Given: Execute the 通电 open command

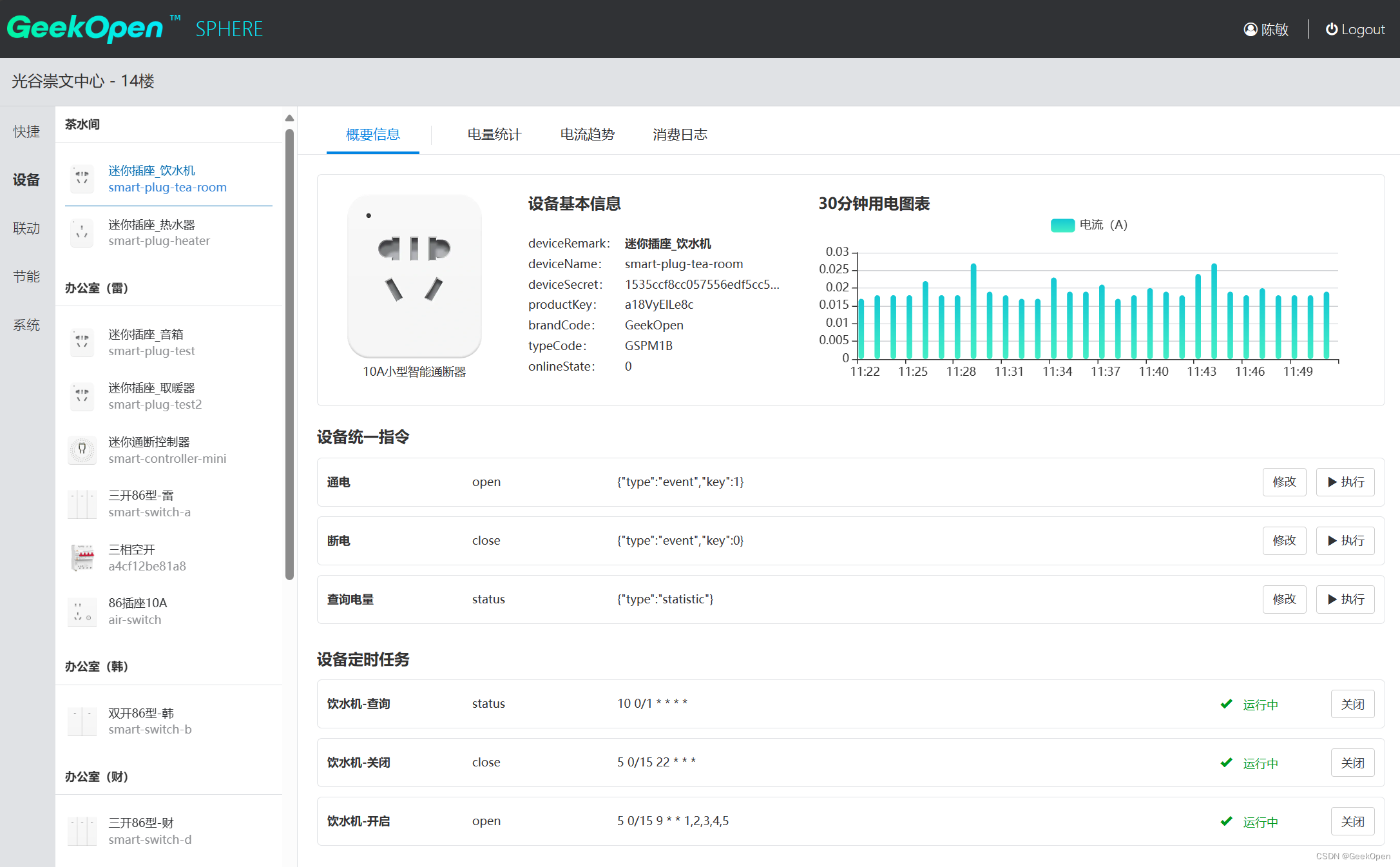Looking at the screenshot, I should [x=1345, y=482].
